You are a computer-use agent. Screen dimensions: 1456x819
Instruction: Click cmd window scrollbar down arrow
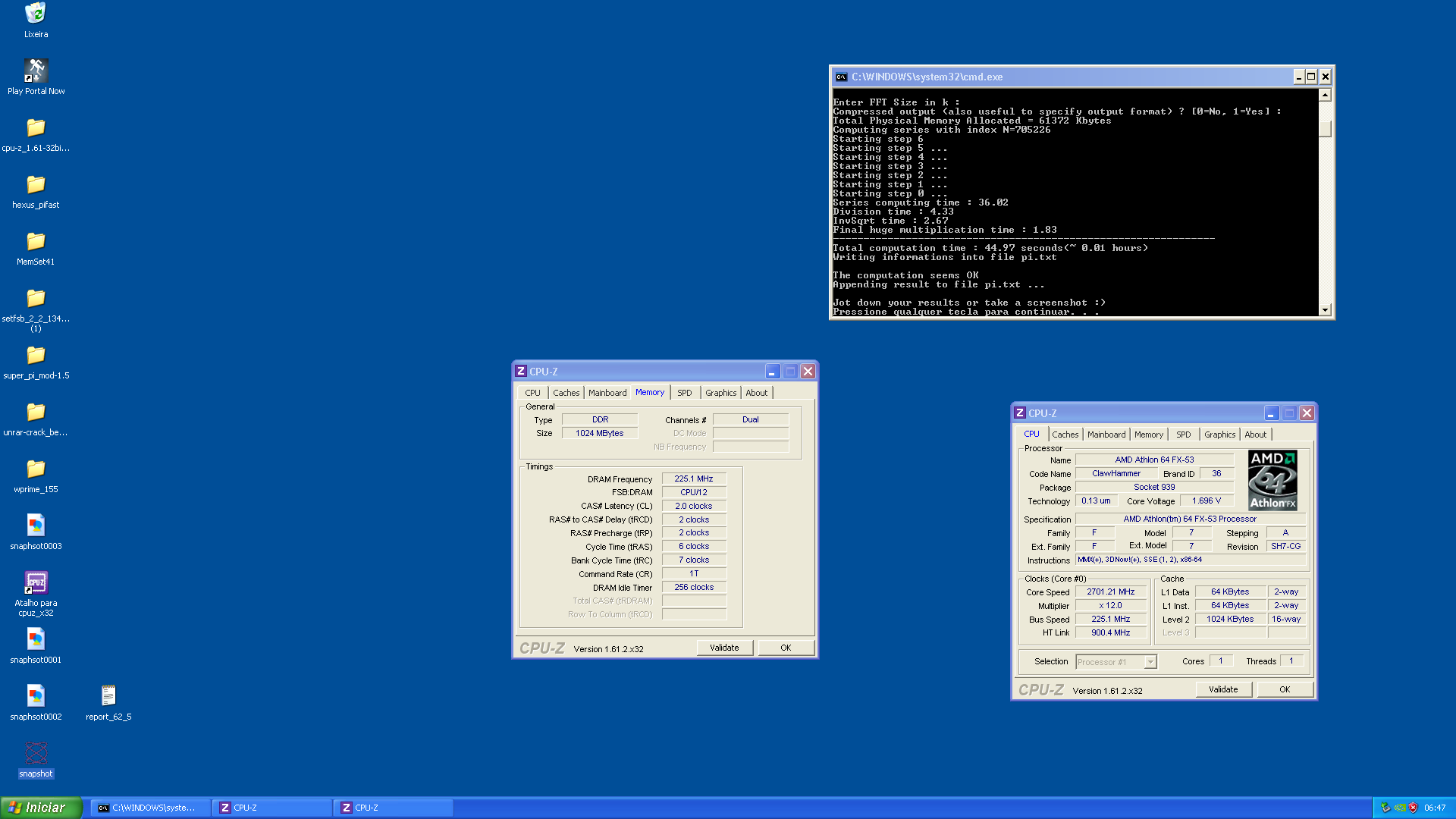[1325, 309]
